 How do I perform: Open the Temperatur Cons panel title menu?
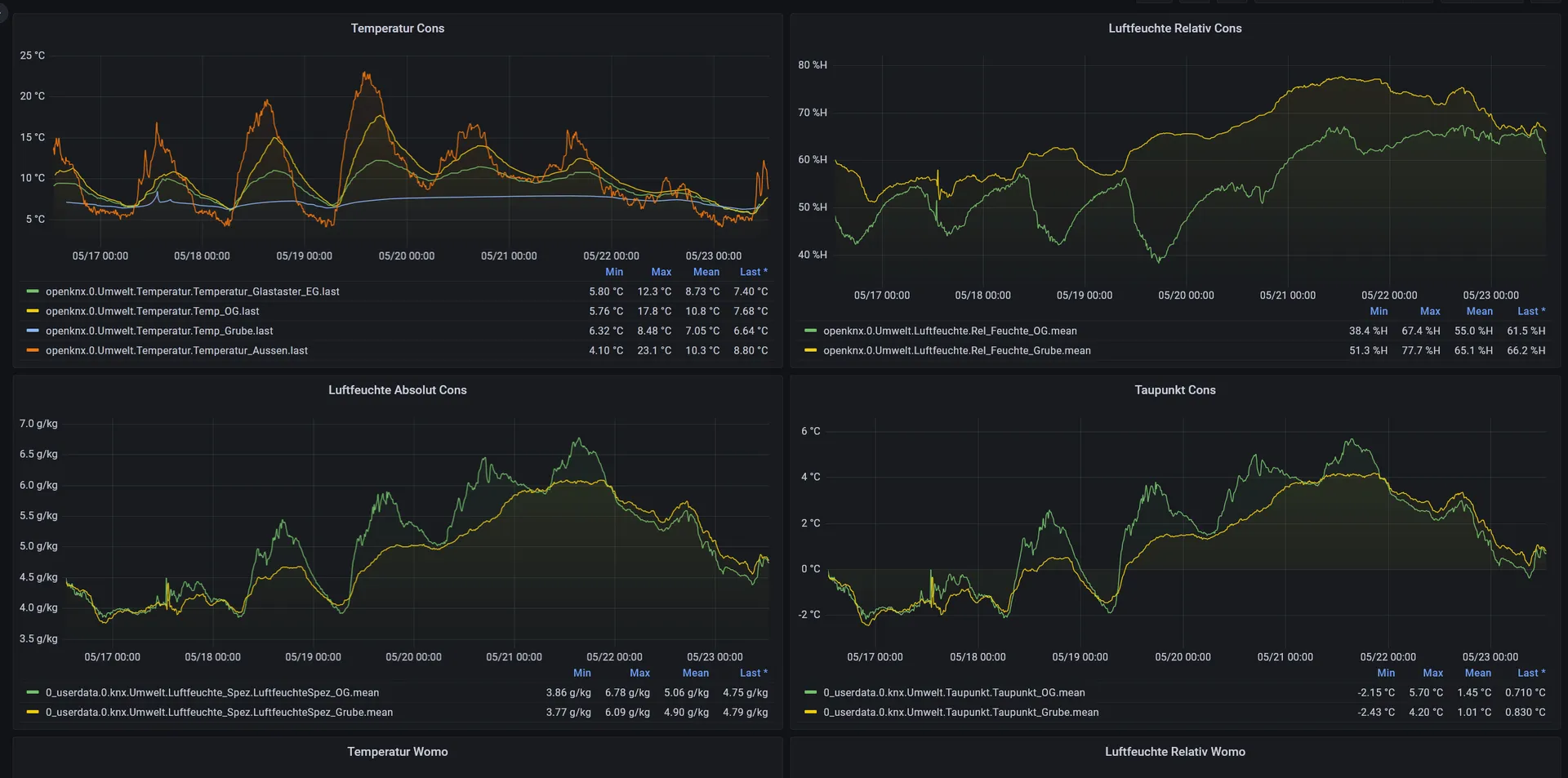click(397, 29)
